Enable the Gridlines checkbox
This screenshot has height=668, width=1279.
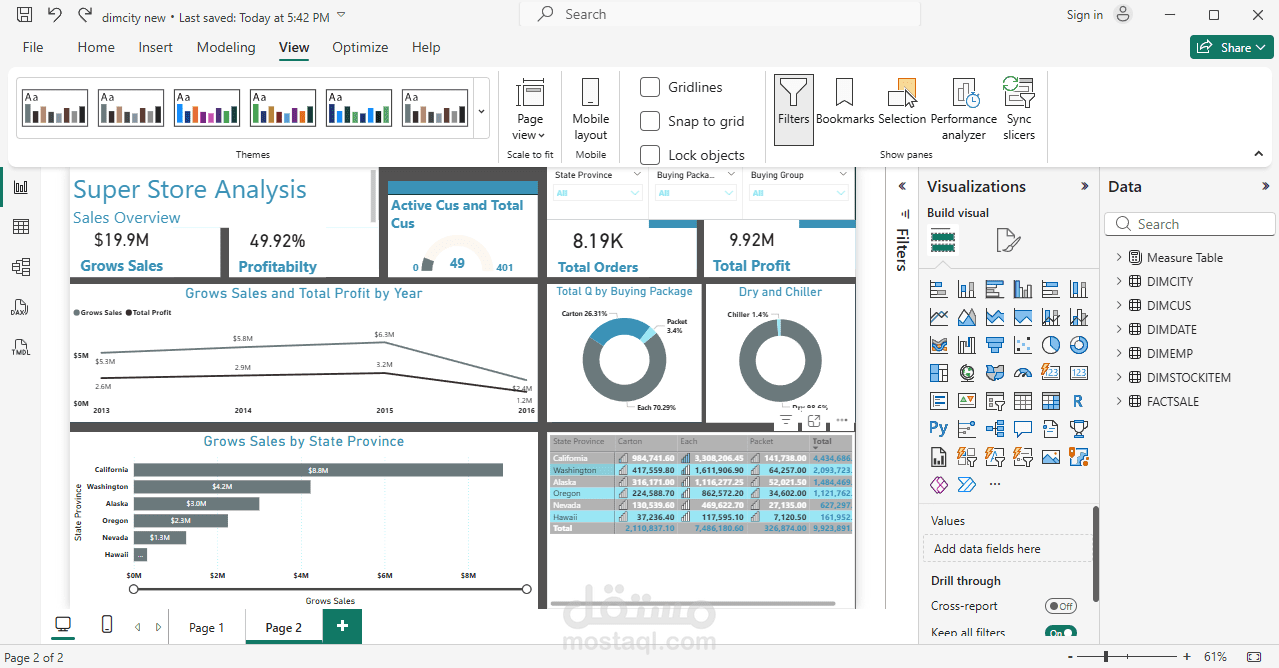(650, 87)
